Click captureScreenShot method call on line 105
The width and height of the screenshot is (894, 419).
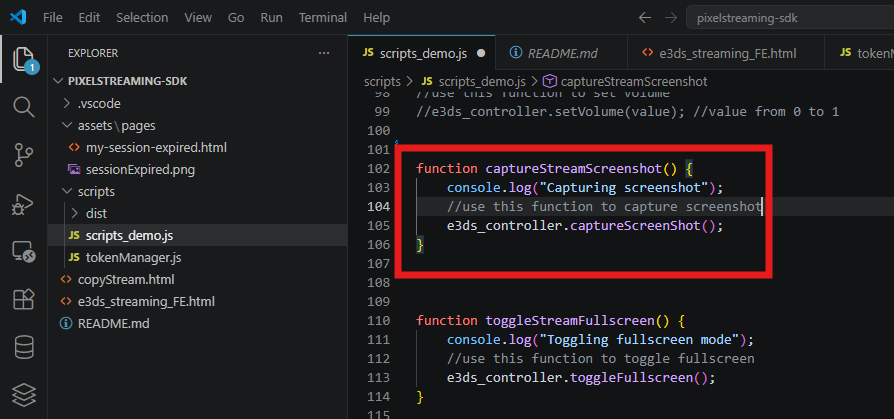point(635,225)
